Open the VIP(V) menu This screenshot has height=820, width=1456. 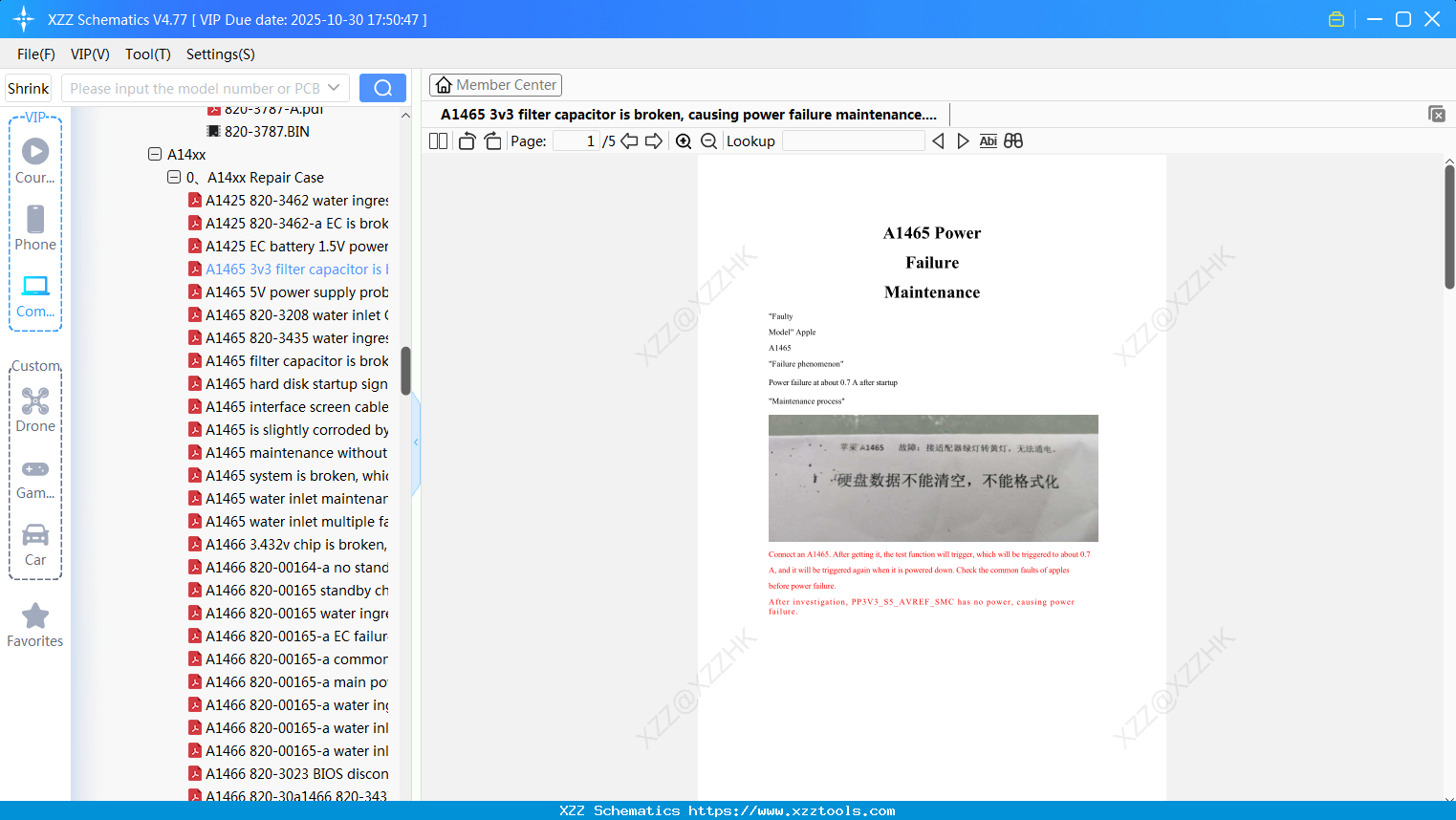pos(90,54)
